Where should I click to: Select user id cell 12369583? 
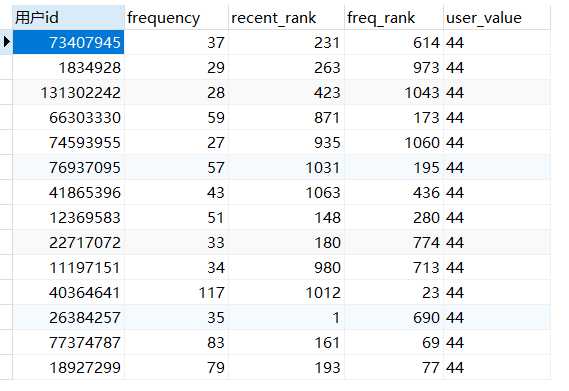pyautogui.click(x=68, y=217)
